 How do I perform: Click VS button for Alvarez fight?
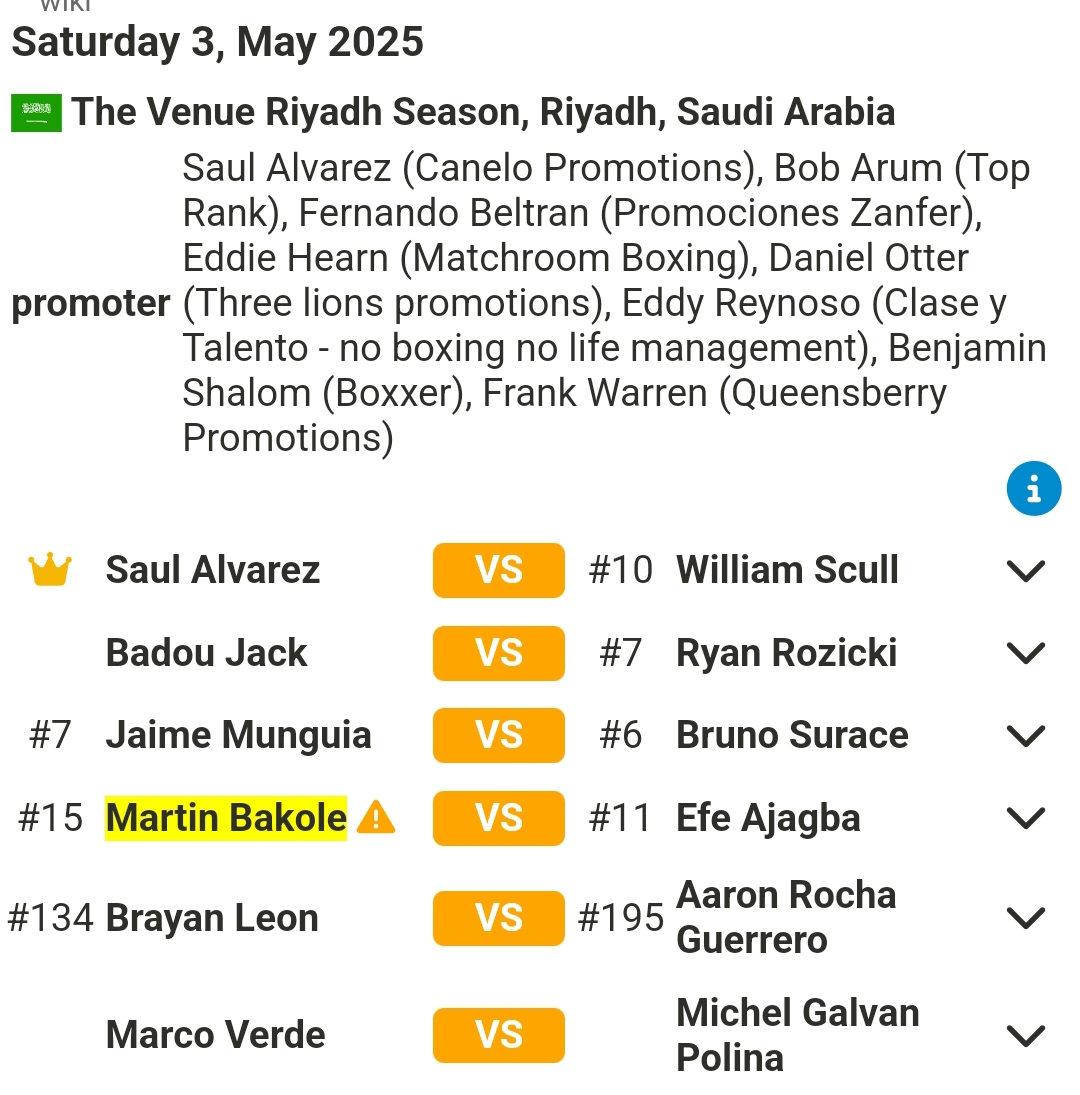coord(498,570)
